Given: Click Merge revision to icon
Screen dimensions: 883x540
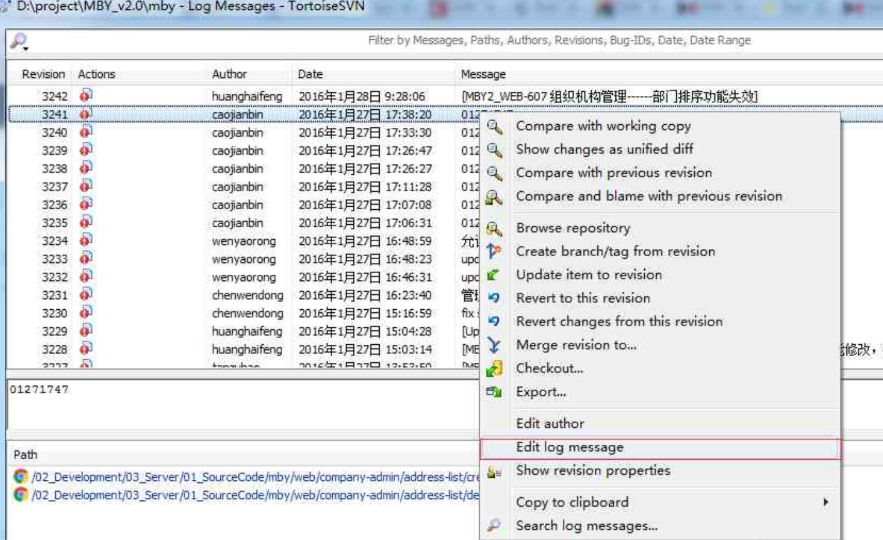Looking at the screenshot, I should (494, 345).
